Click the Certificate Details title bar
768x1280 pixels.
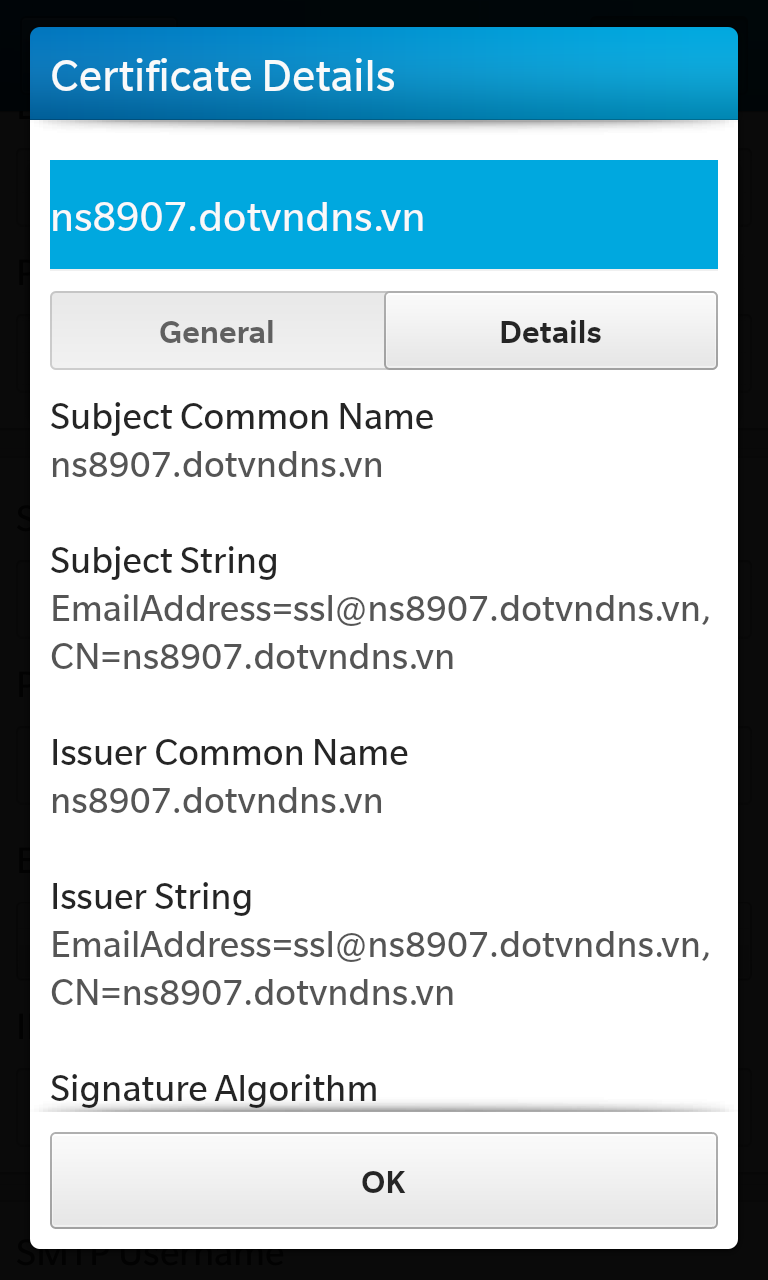point(384,75)
